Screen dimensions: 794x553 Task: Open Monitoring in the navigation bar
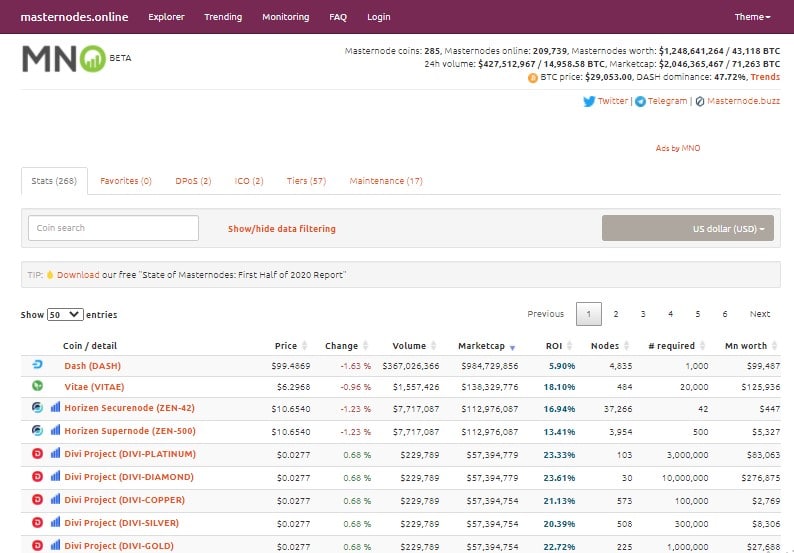tap(286, 17)
